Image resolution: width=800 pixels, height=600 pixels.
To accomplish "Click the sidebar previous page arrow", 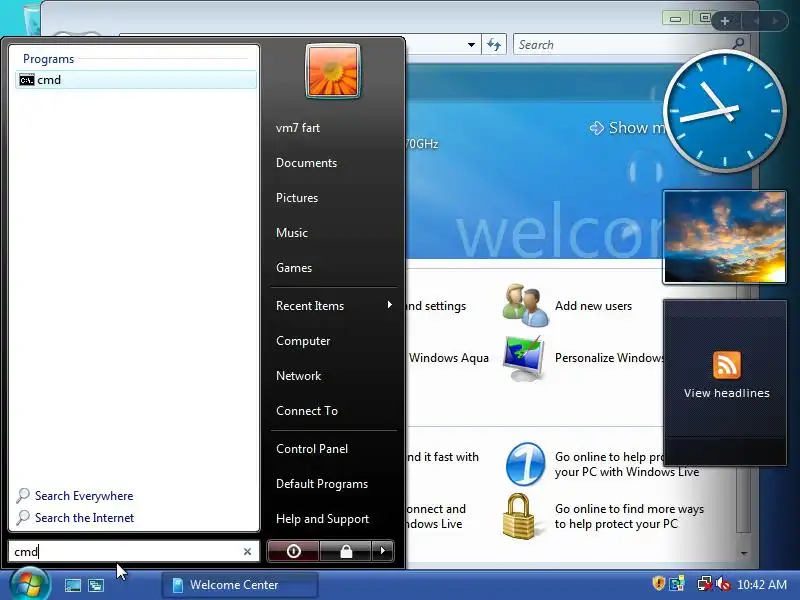I will [x=756, y=21].
